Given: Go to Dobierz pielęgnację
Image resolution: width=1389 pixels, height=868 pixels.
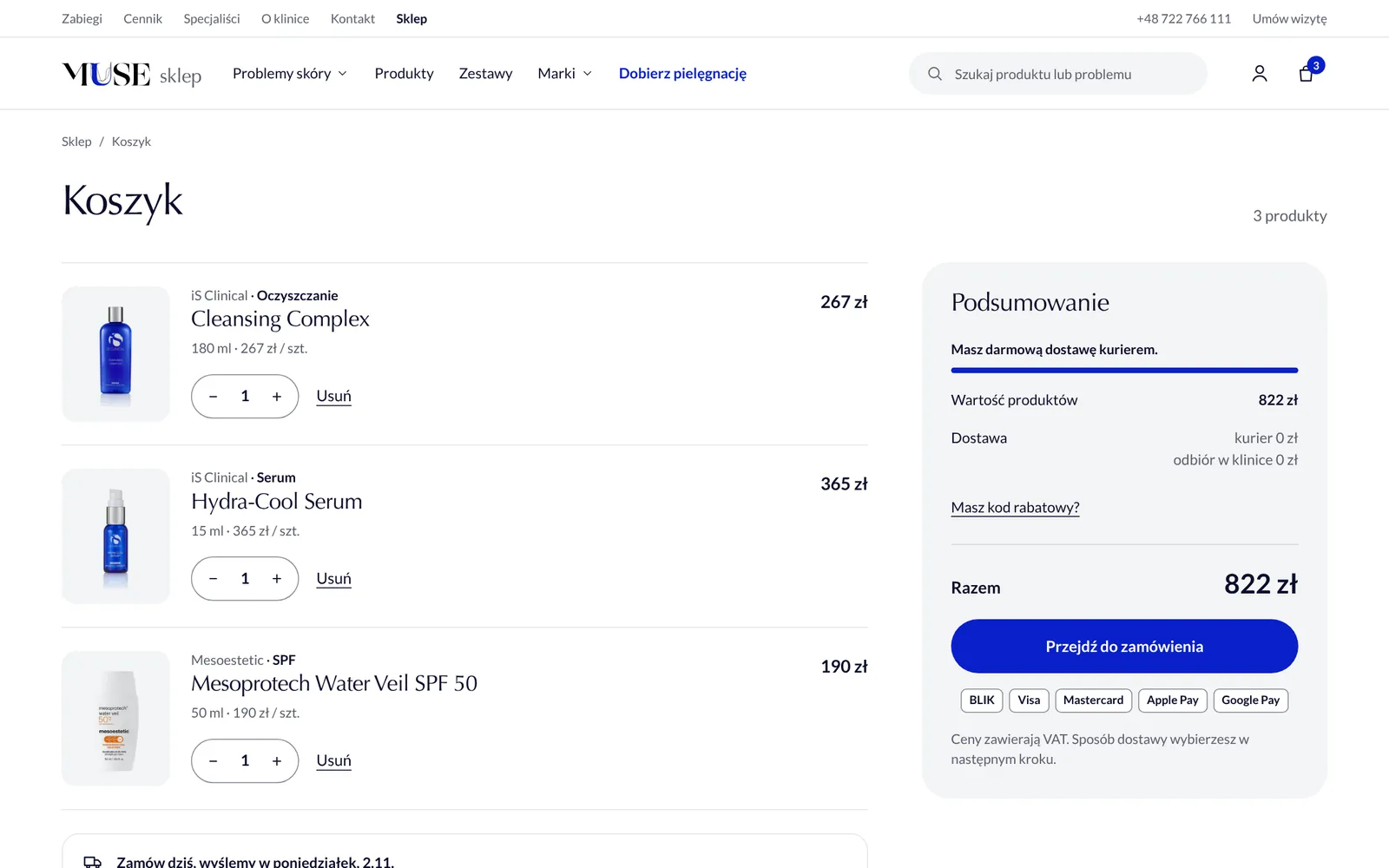Looking at the screenshot, I should 682,74.
